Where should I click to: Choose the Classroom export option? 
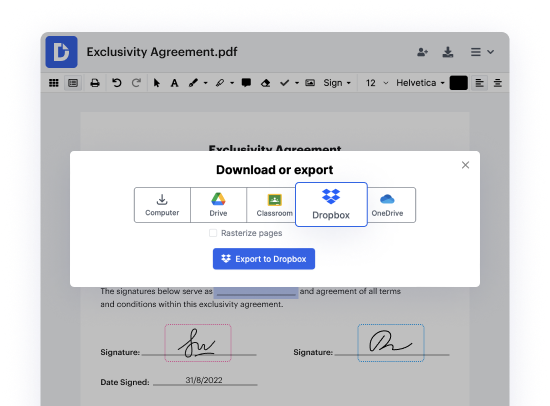coord(271,205)
